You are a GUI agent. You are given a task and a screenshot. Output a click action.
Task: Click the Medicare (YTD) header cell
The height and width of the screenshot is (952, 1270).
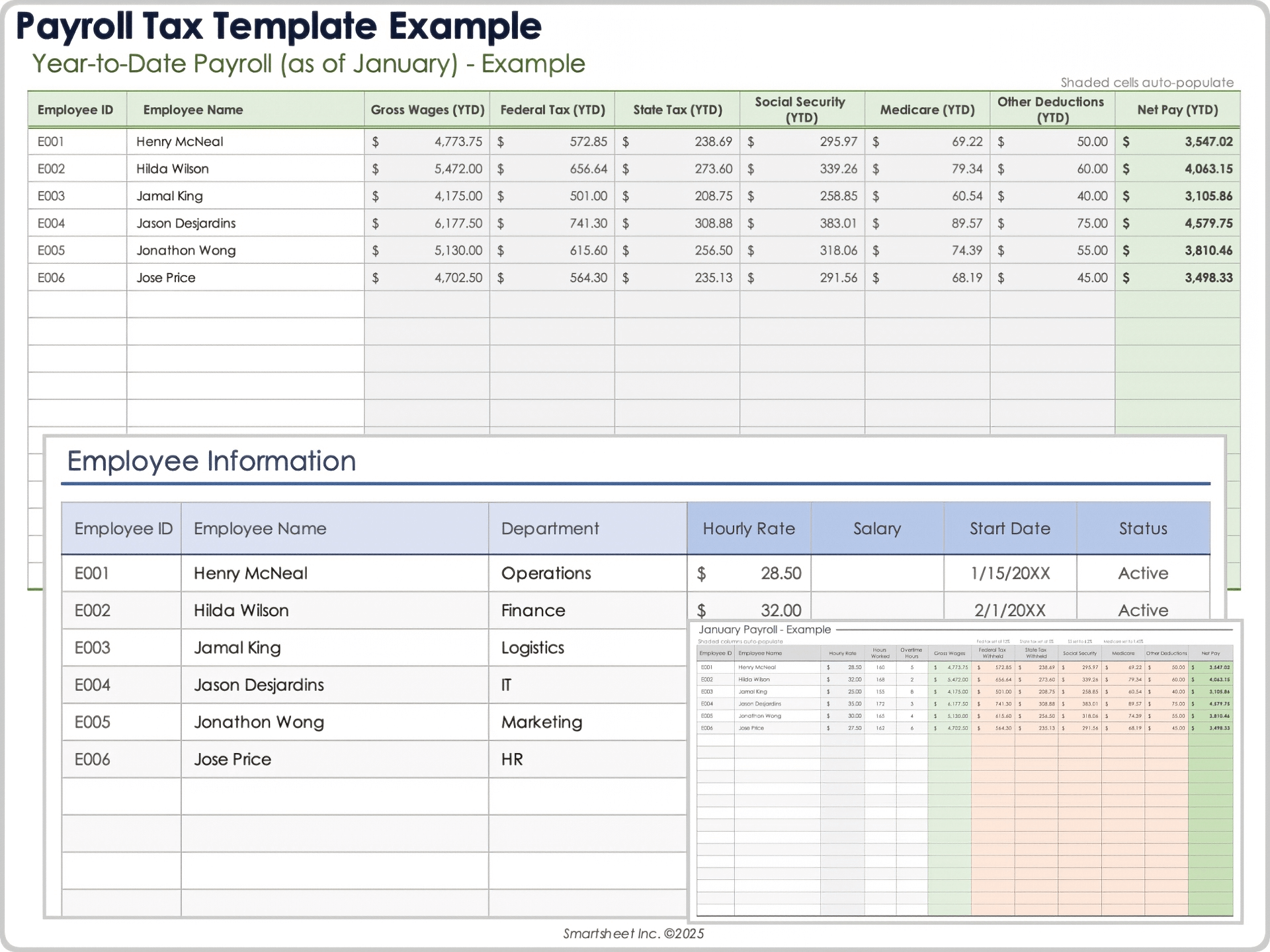coord(926,110)
